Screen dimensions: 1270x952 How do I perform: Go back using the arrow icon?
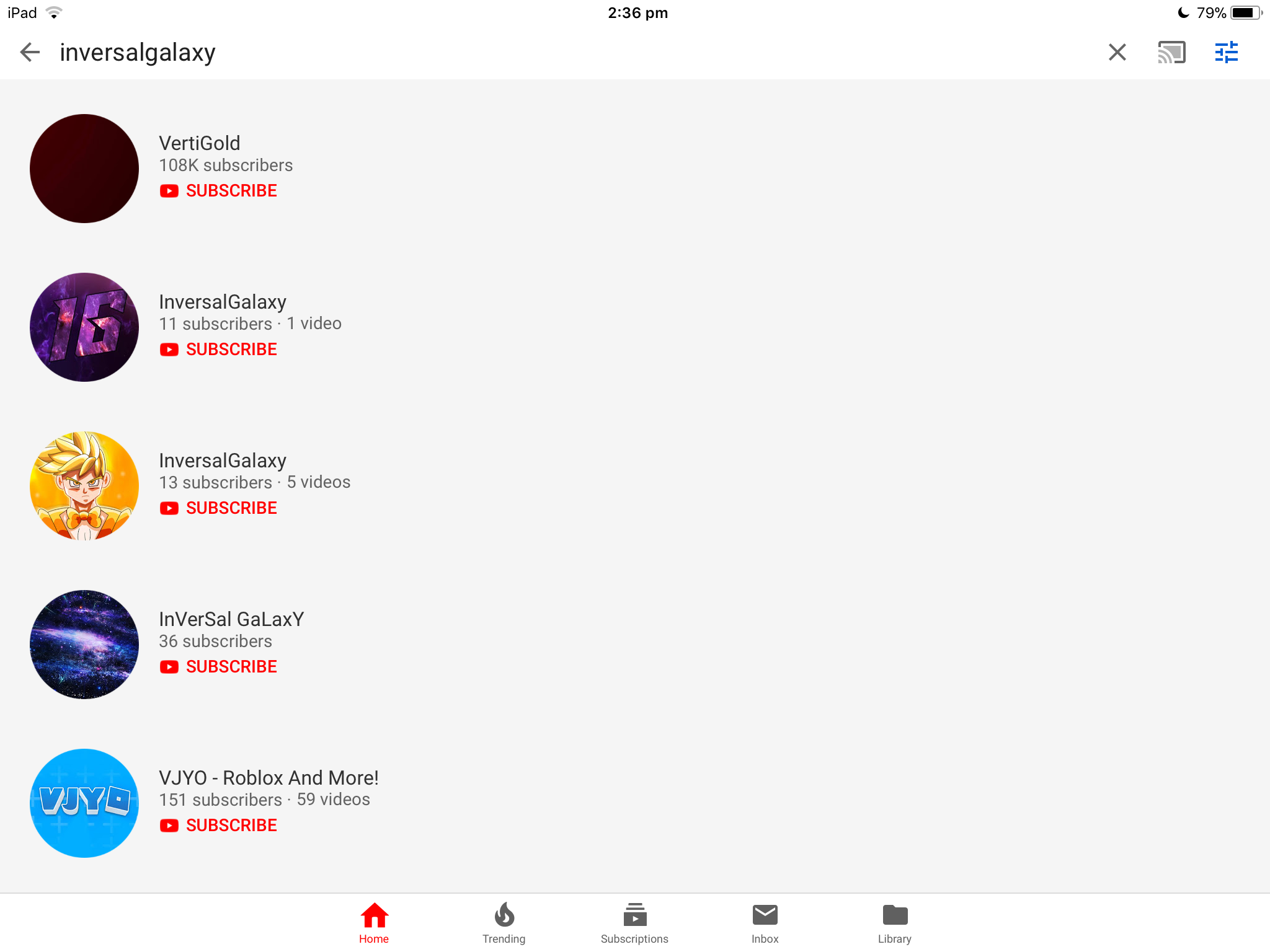[30, 52]
